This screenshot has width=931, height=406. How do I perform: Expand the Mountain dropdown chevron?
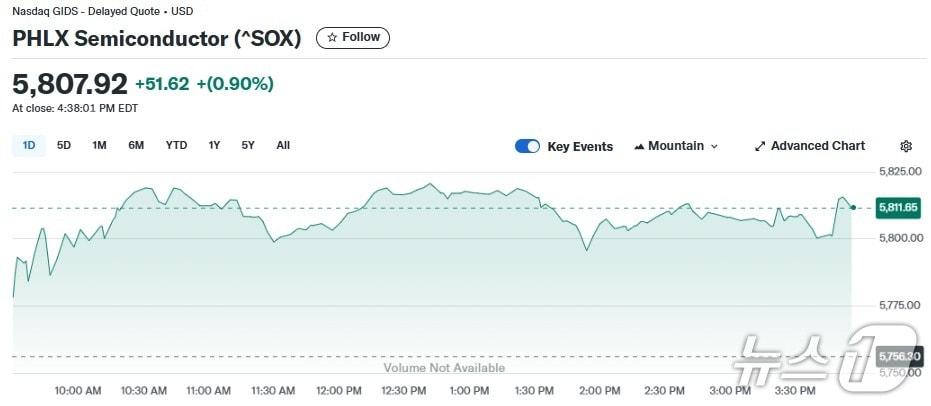click(714, 146)
